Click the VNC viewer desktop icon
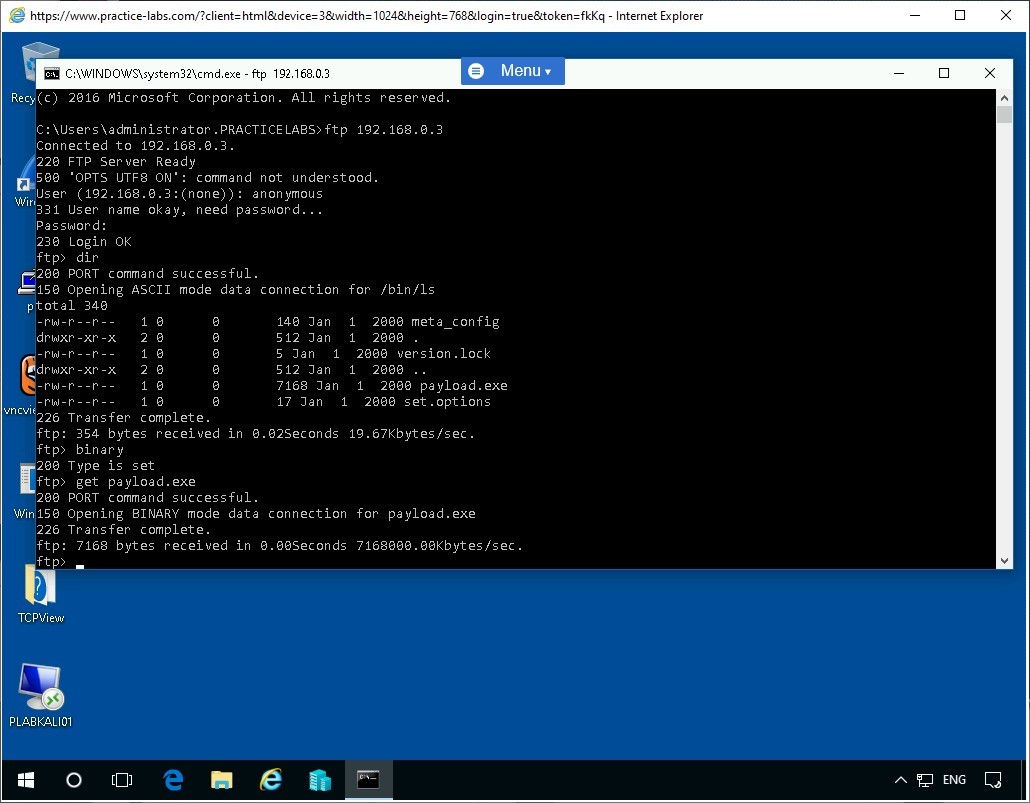 click(20, 384)
